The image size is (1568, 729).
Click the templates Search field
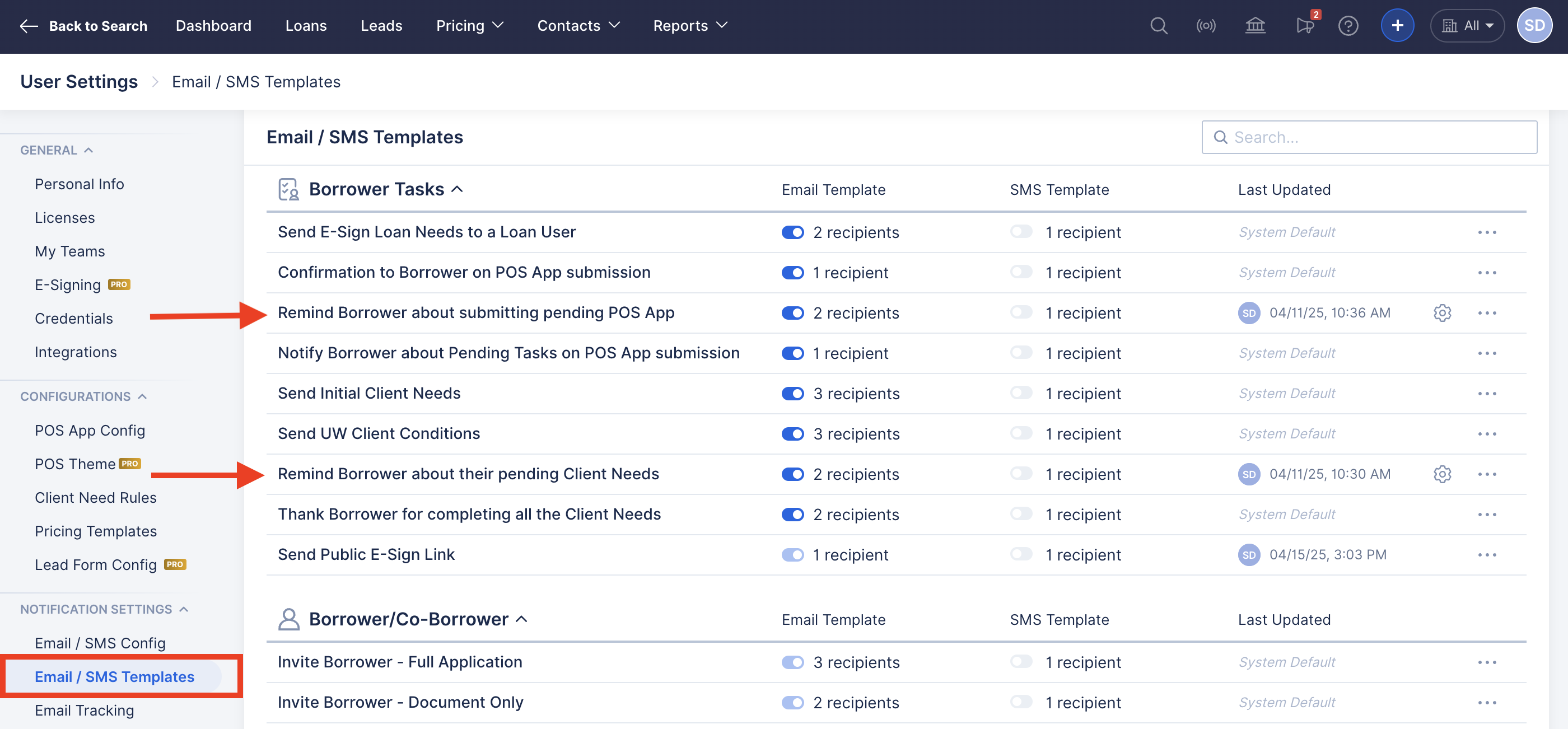[x=1369, y=137]
